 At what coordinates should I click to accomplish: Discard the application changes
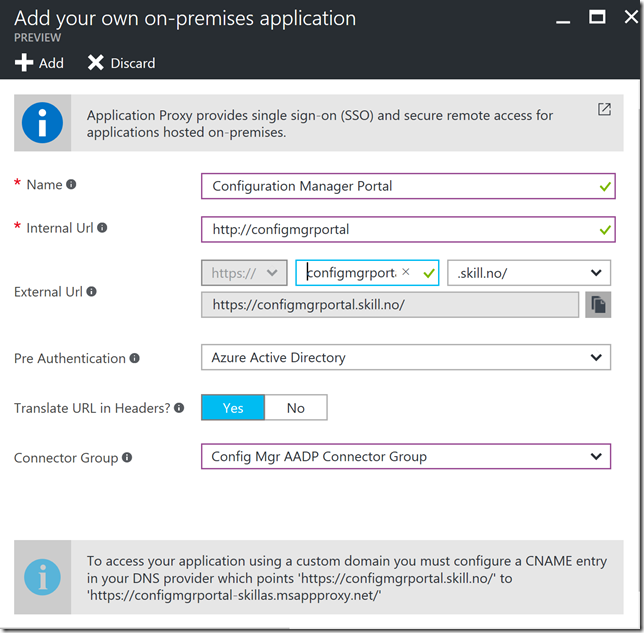121,63
